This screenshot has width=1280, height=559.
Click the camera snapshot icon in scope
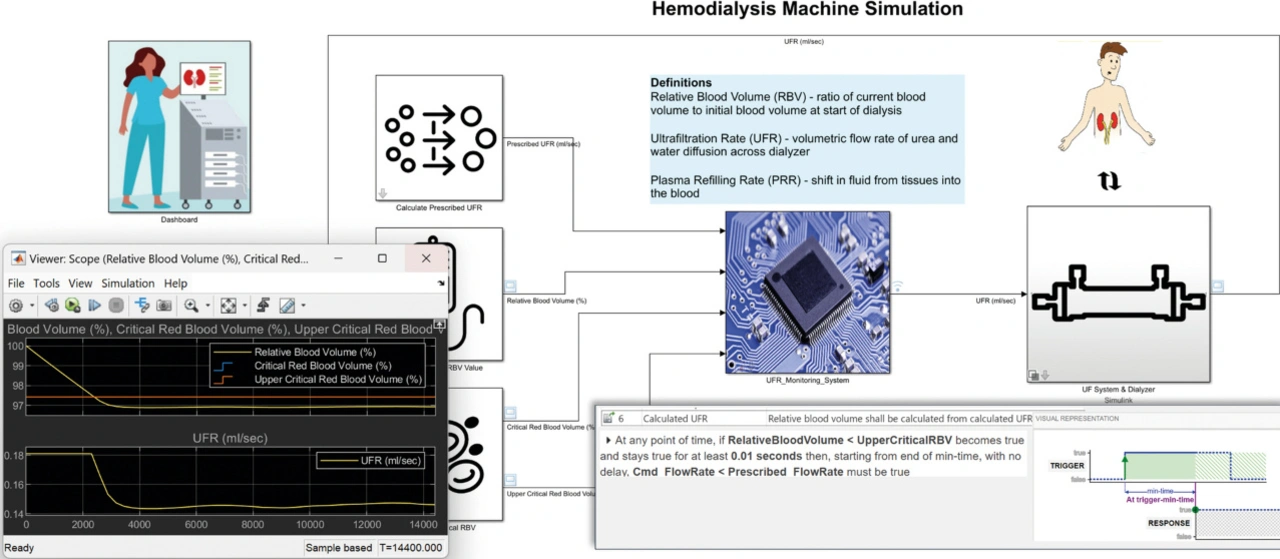164,306
